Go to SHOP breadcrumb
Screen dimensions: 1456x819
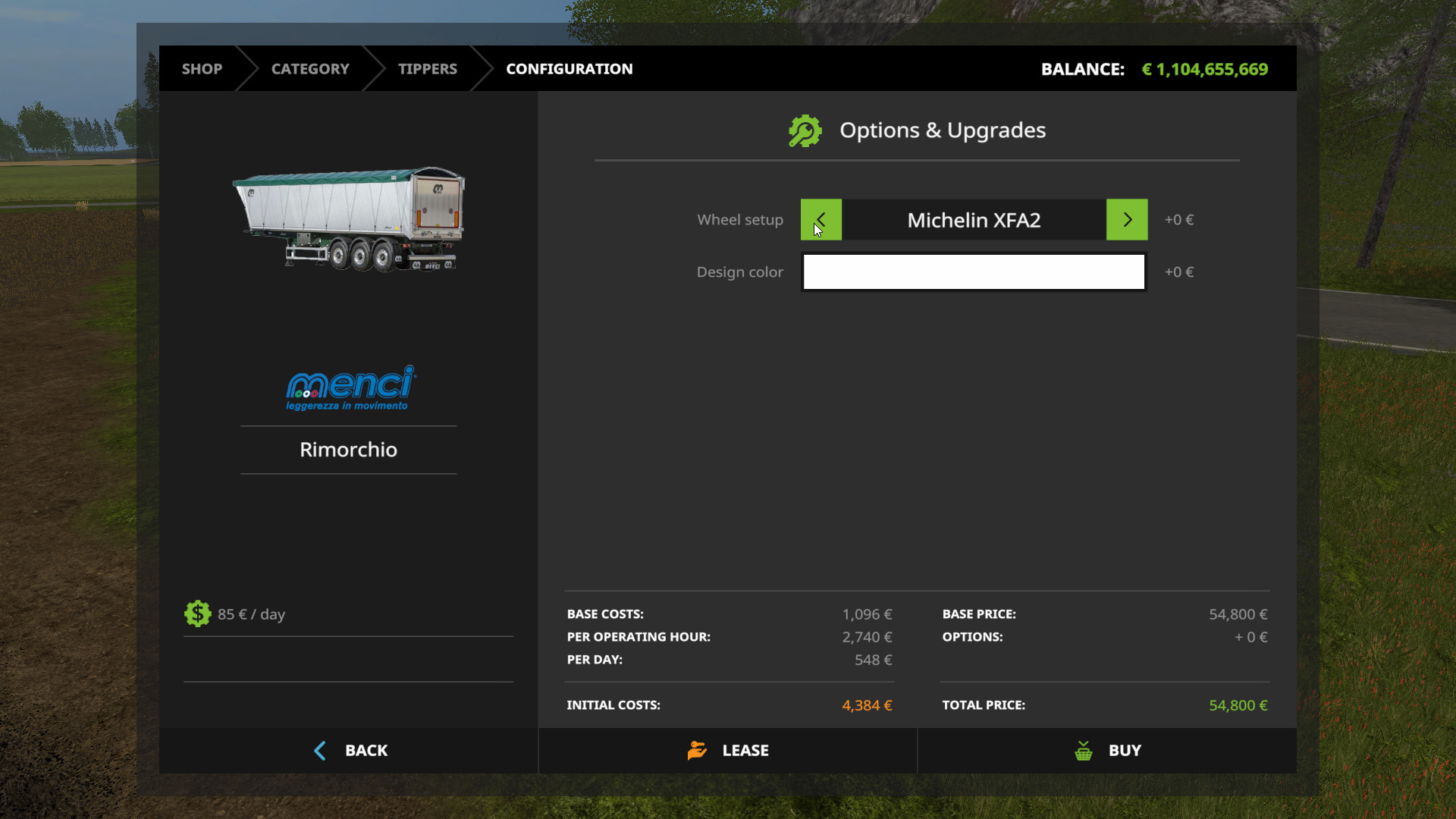202,69
